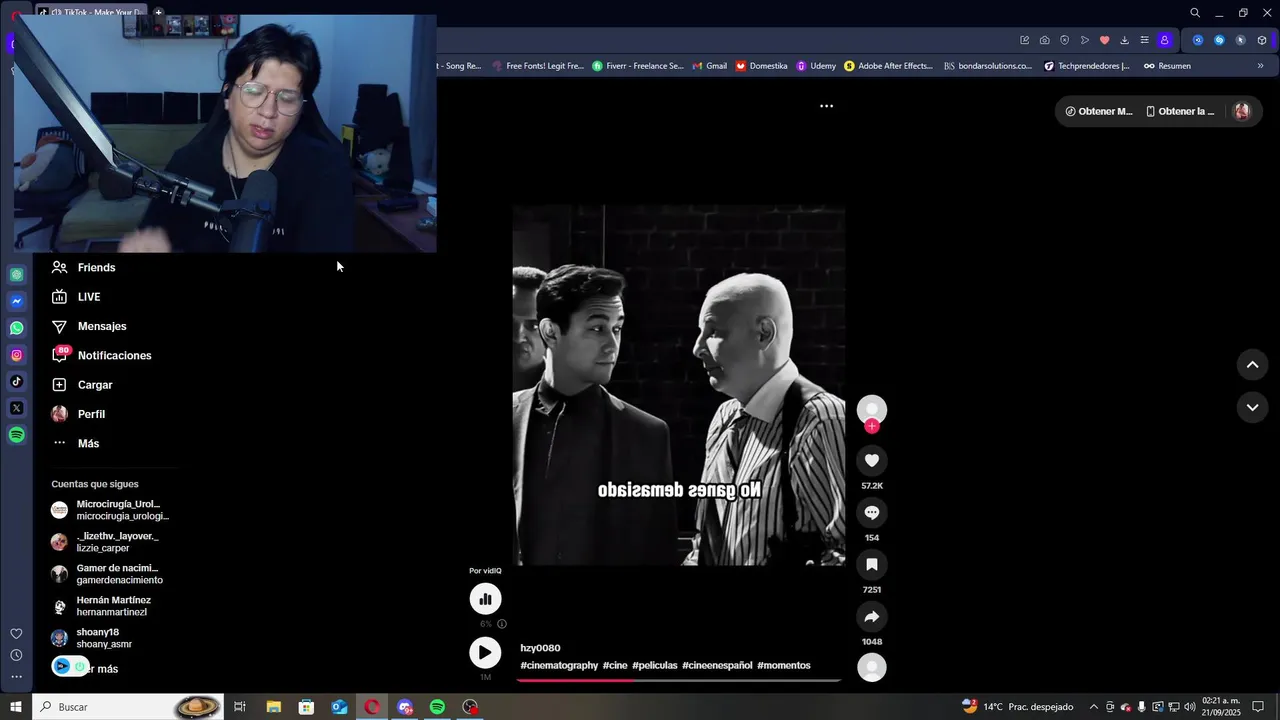Open the Resumen bookmark
Screen dimensions: 1280x720
(1167, 66)
